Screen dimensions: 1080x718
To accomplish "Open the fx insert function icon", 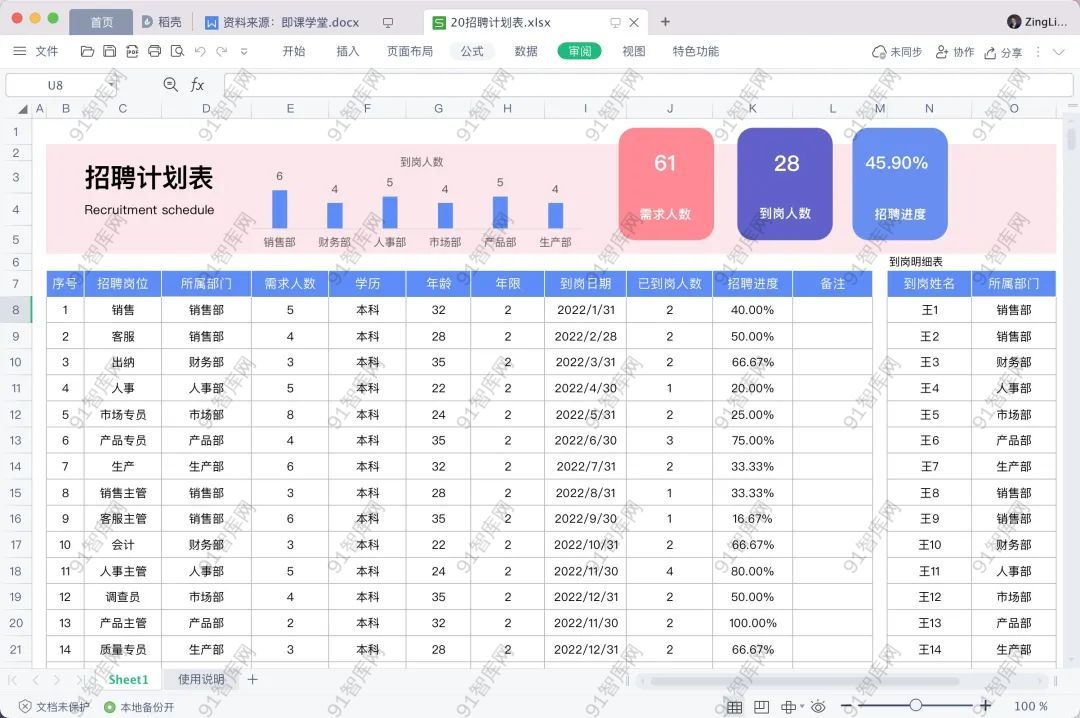I will tap(198, 85).
